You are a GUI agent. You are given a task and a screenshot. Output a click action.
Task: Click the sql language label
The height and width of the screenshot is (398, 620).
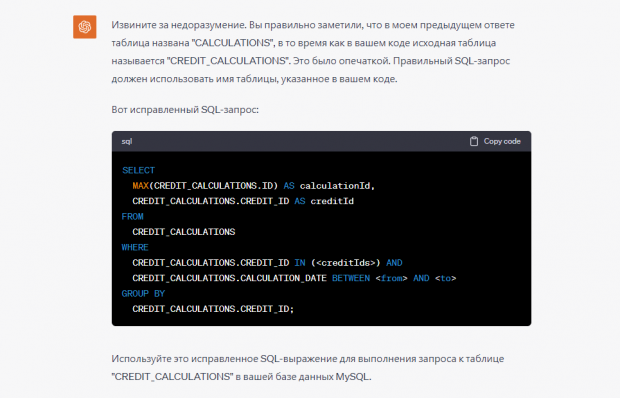127,141
